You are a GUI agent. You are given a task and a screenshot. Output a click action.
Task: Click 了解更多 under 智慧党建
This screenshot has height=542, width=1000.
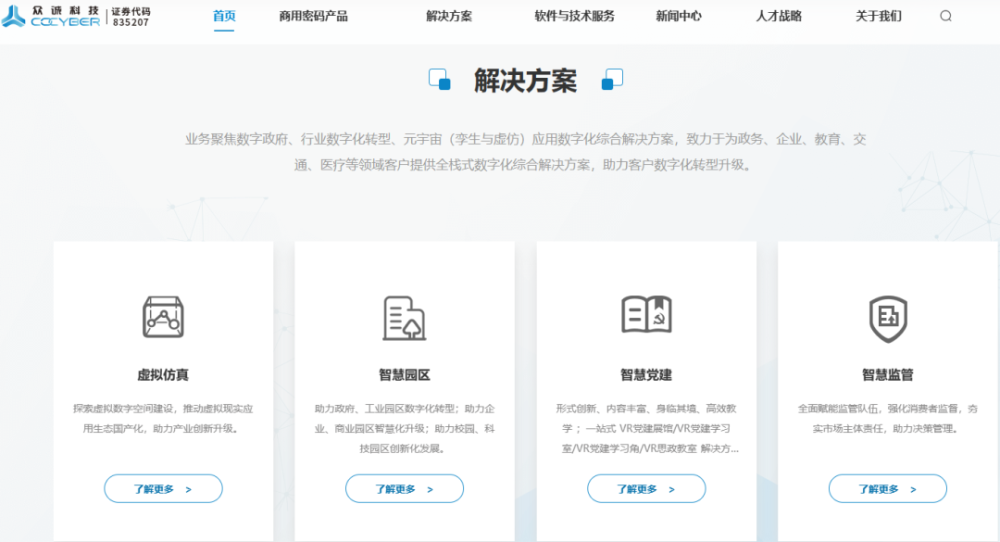click(x=646, y=488)
